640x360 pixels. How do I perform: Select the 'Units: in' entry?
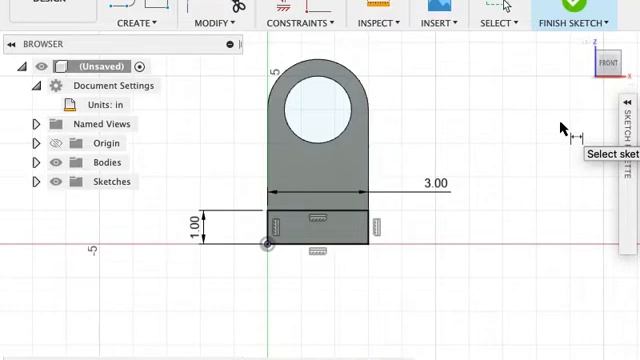pyautogui.click(x=105, y=105)
